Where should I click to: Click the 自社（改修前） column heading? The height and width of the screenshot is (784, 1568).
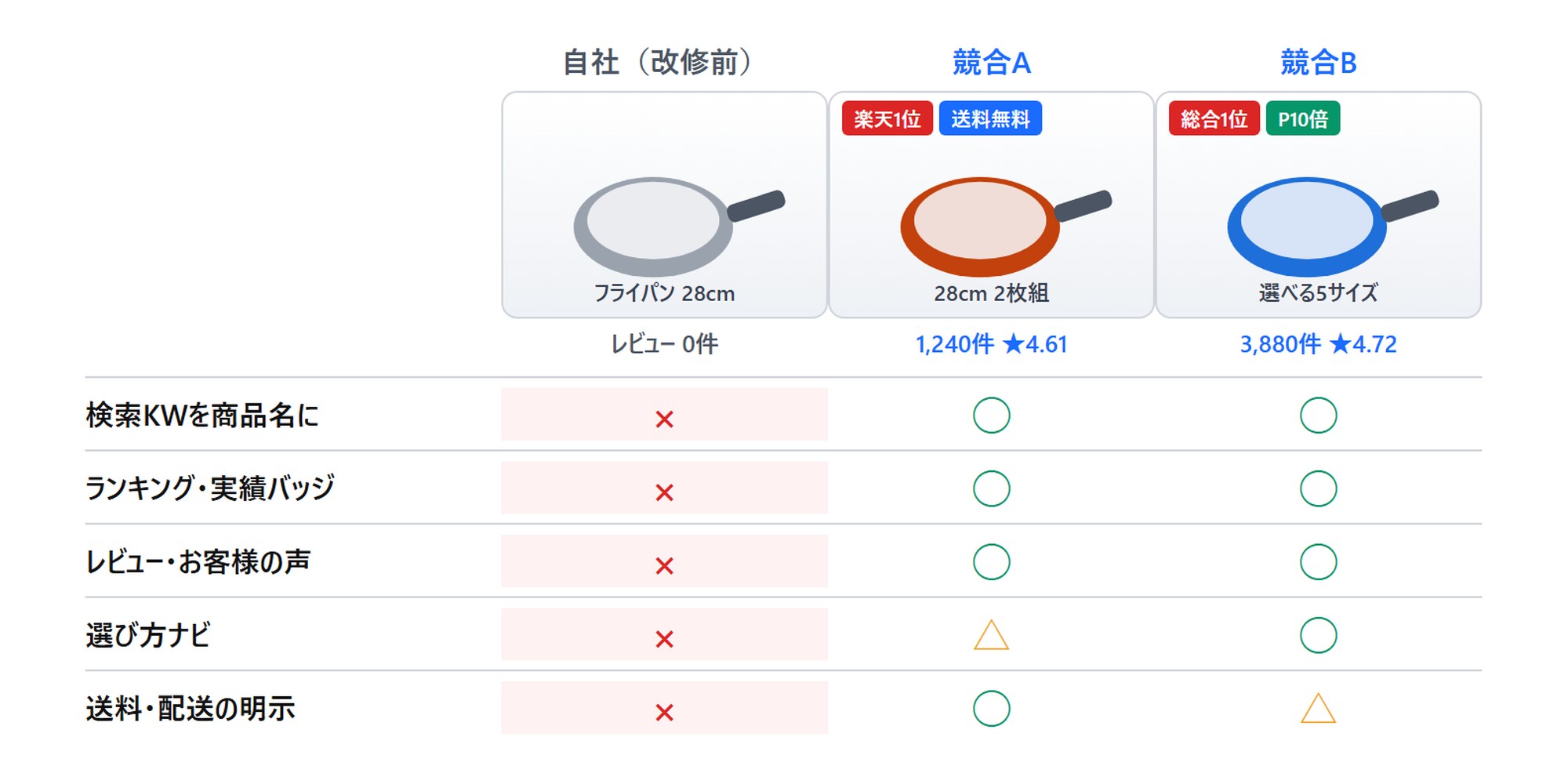tap(657, 62)
